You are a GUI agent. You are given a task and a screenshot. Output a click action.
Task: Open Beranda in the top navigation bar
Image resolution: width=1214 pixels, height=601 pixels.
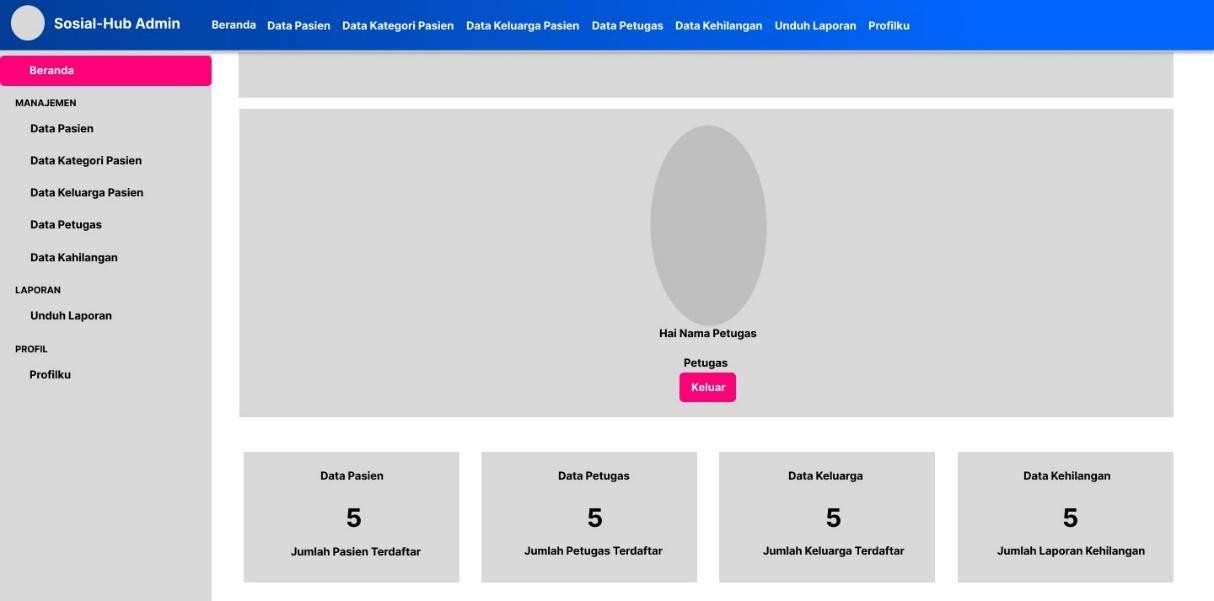click(233, 25)
